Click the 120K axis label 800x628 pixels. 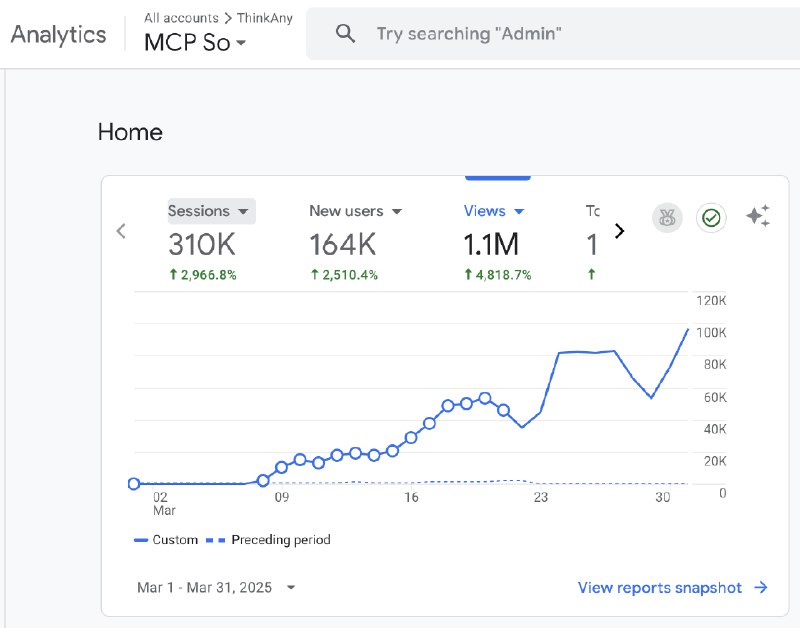click(711, 300)
